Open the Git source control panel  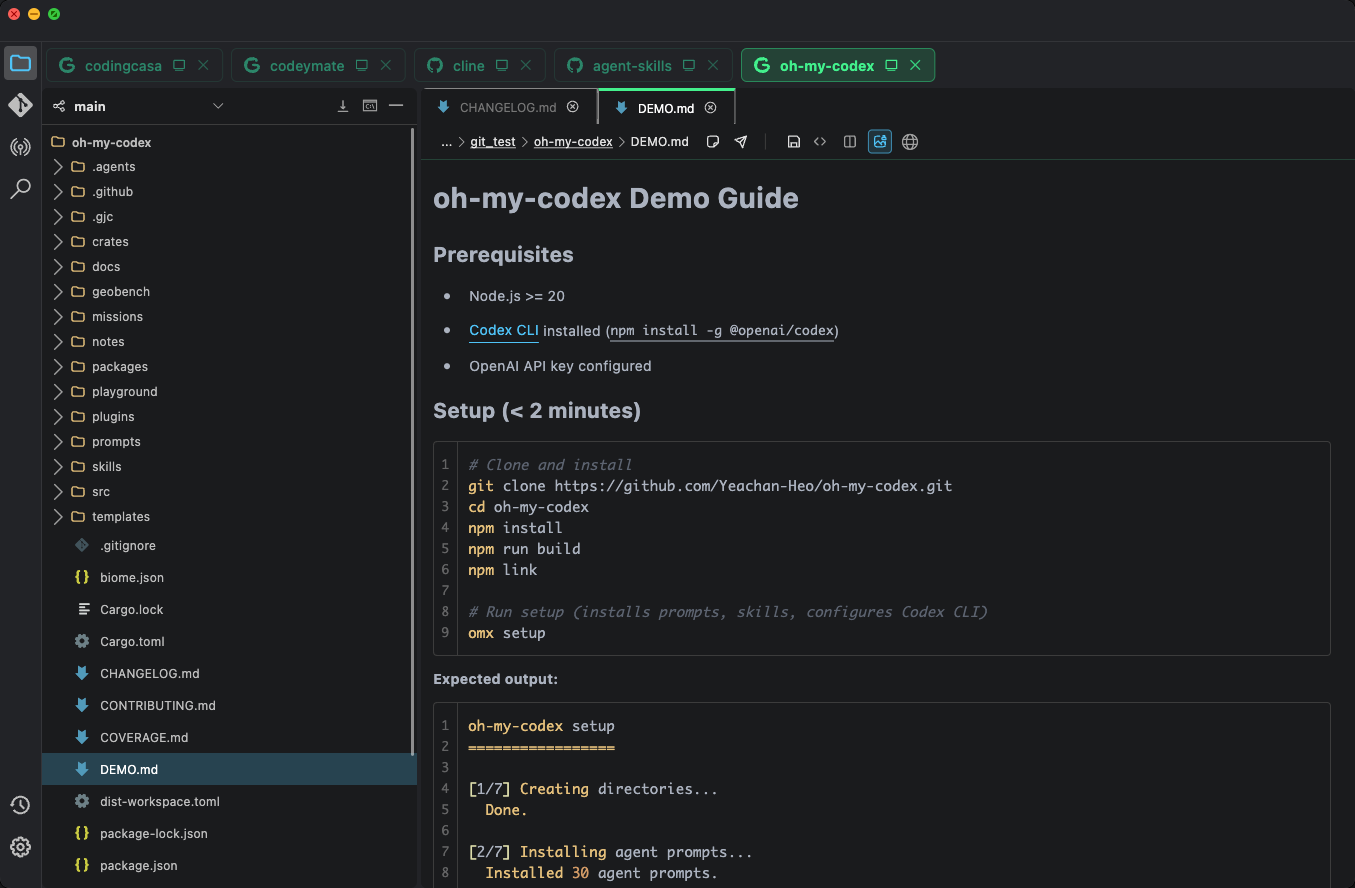[x=20, y=105]
